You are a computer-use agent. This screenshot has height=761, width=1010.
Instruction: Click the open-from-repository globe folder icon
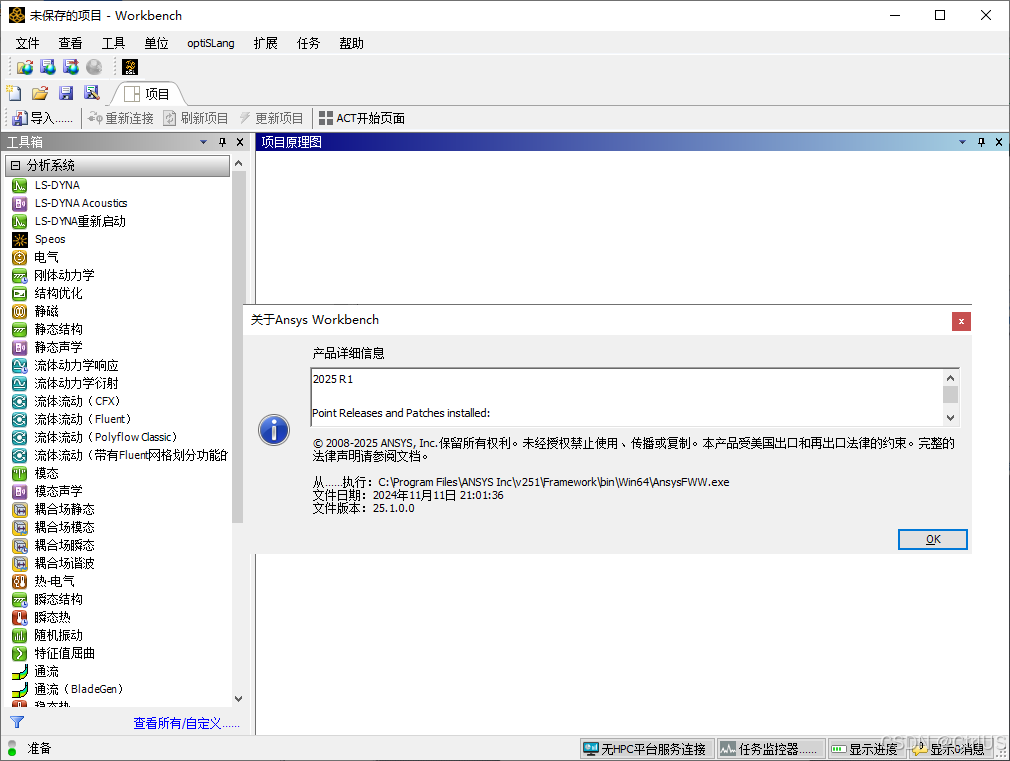(x=25, y=67)
